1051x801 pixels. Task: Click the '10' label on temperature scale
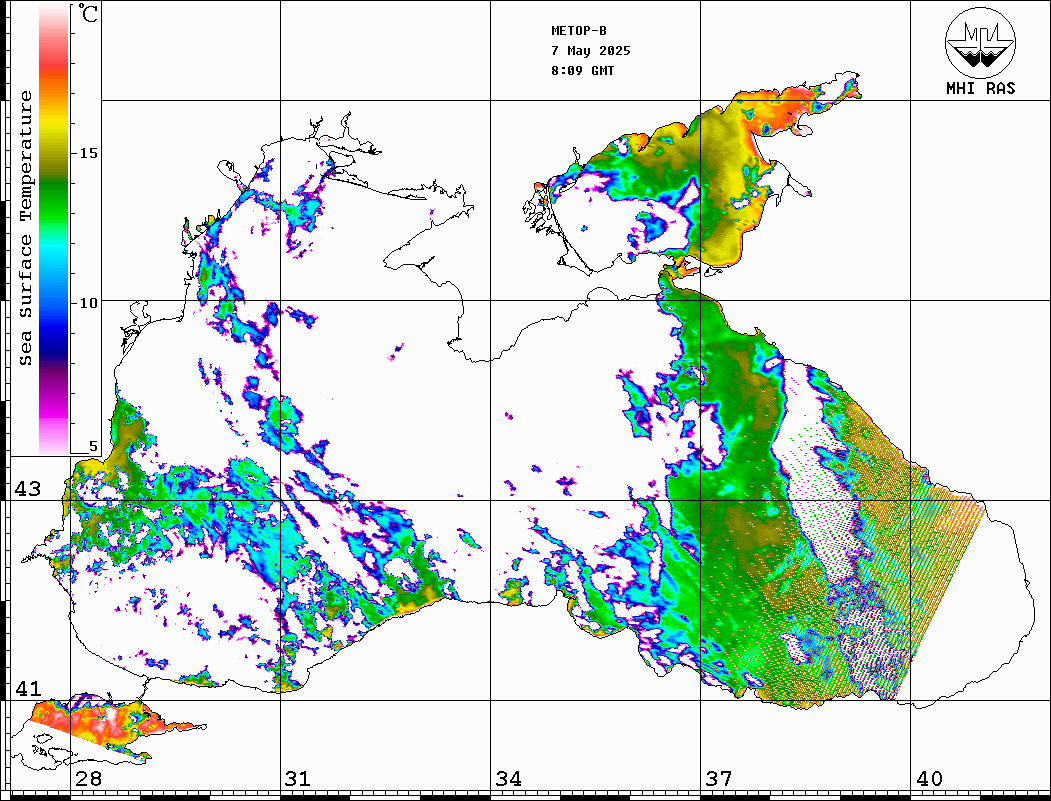[x=88, y=303]
